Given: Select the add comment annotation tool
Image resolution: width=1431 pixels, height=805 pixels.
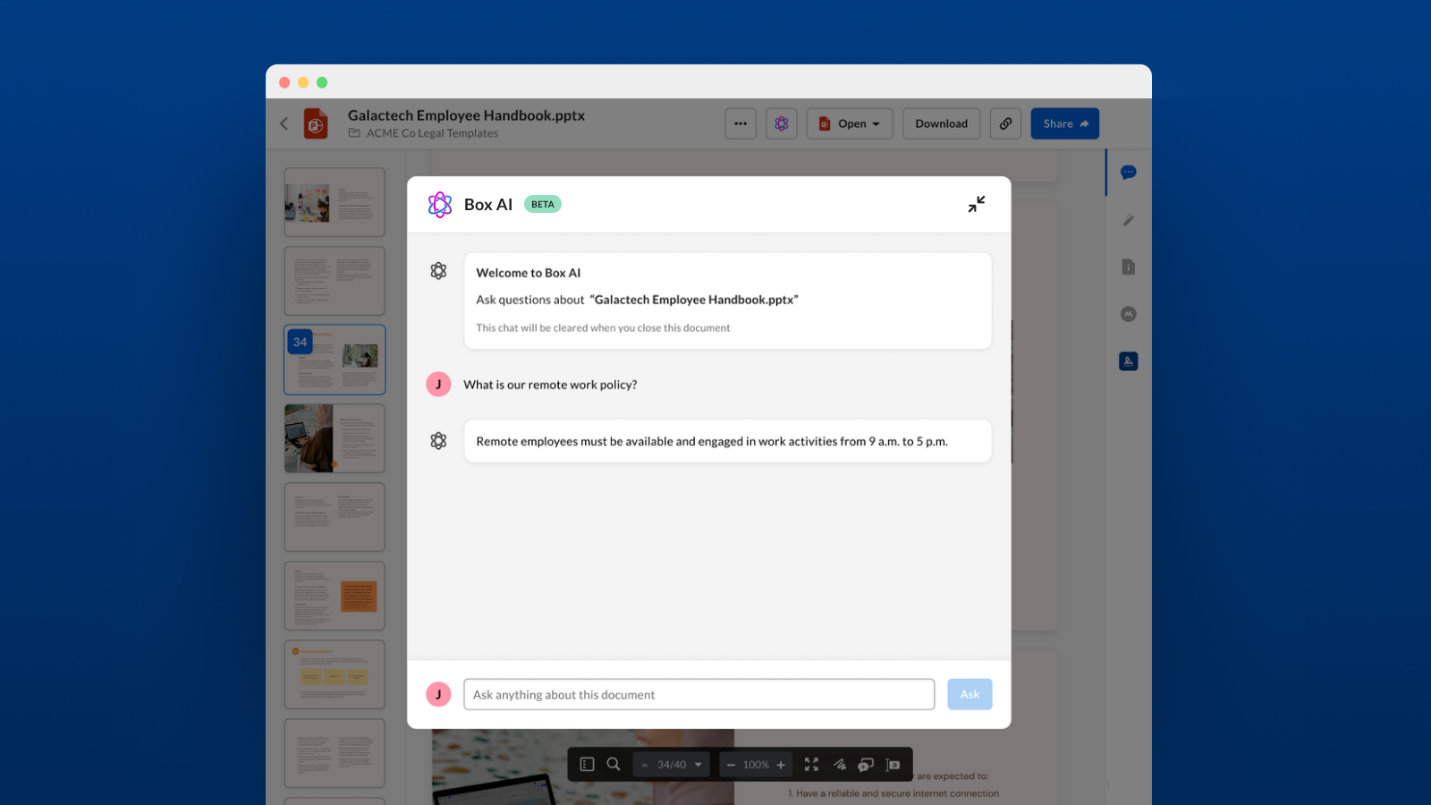Looking at the screenshot, I should coord(866,764).
